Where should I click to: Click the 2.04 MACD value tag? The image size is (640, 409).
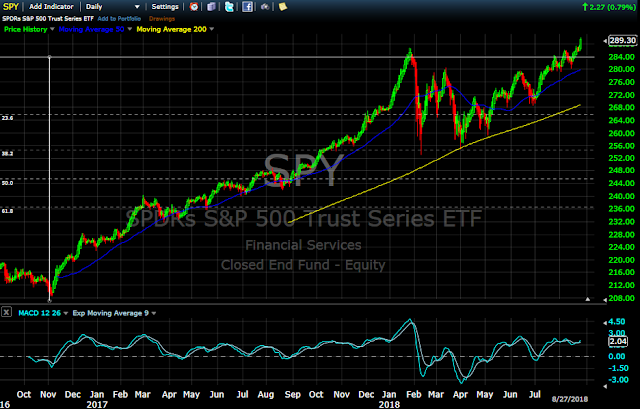tap(618, 341)
